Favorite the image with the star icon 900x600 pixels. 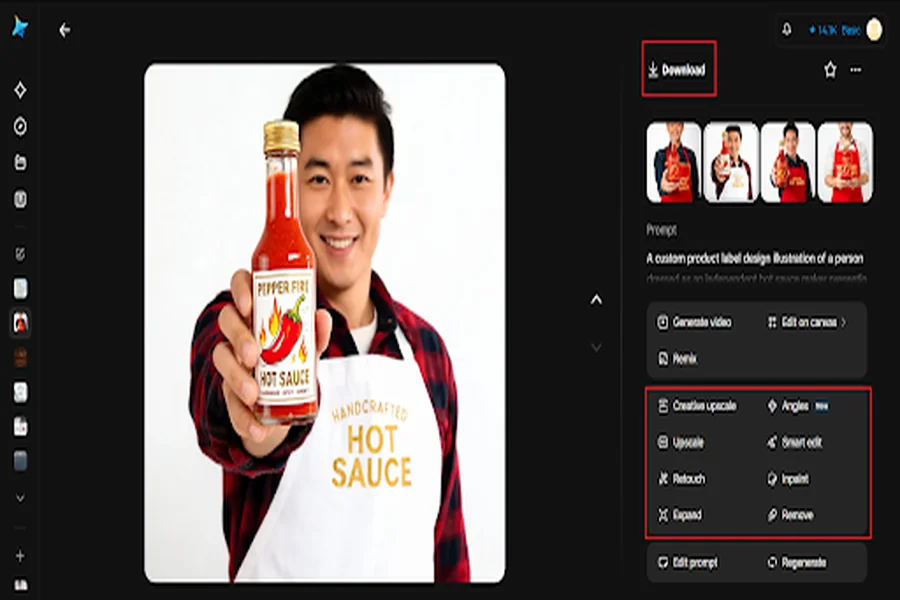(x=830, y=70)
